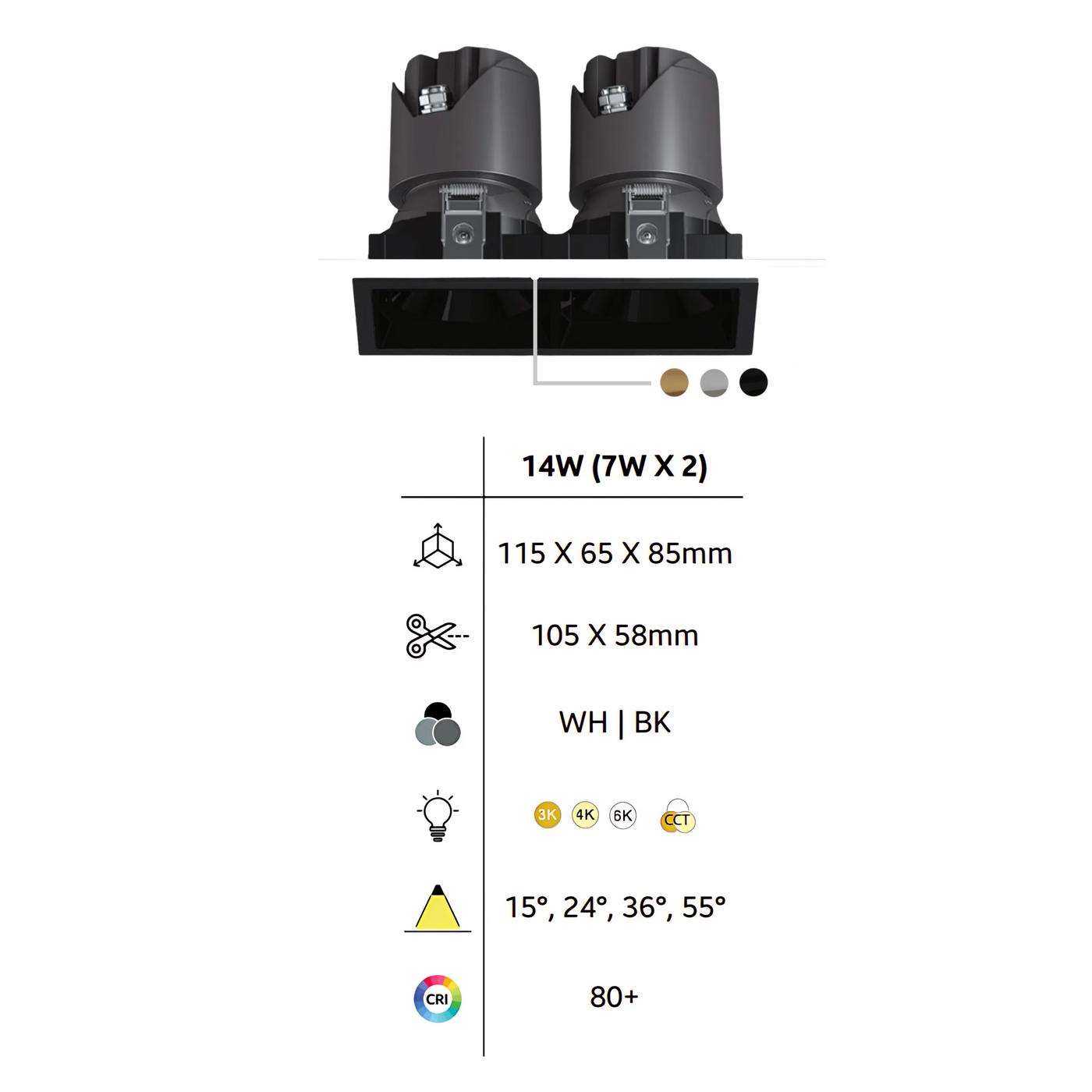
Task: Click the overlapping circles color finish icon
Action: pos(438,724)
